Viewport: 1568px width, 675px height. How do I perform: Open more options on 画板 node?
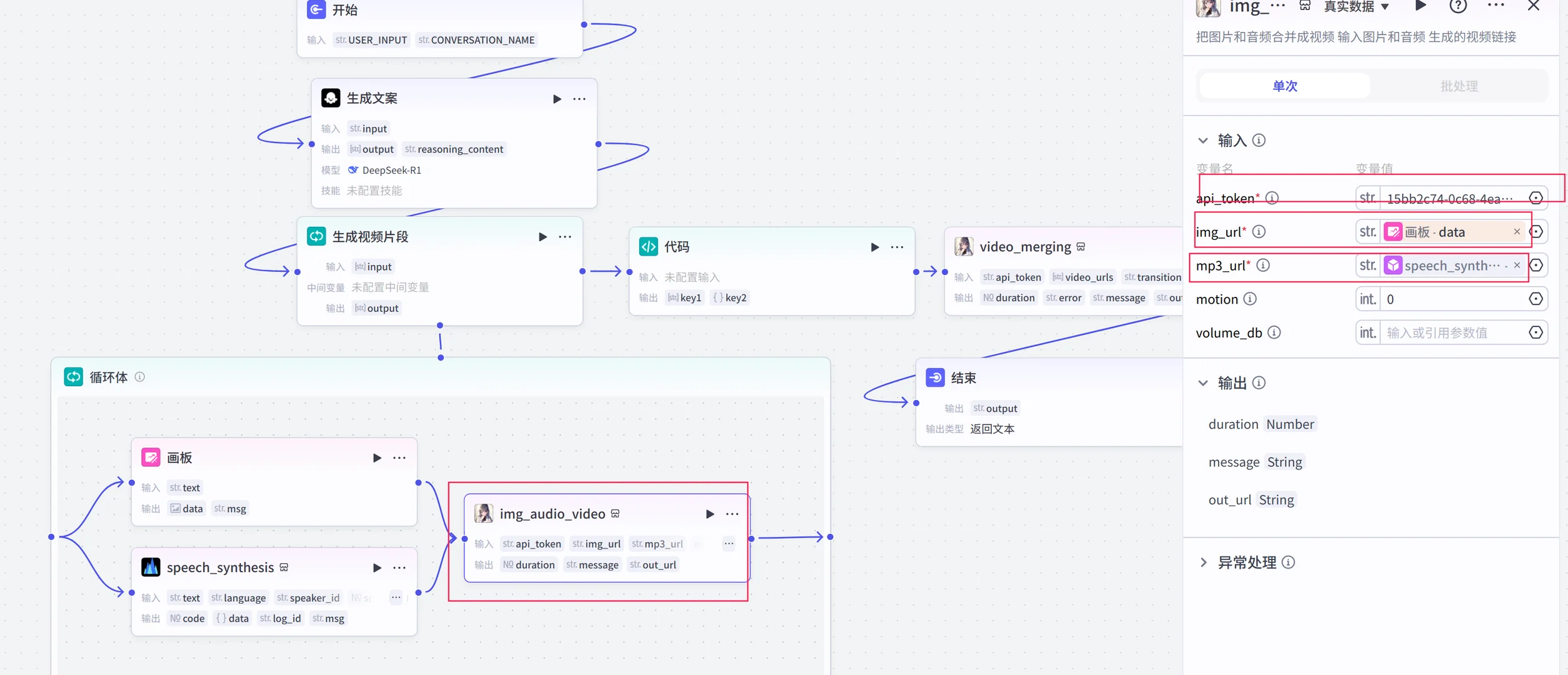(399, 458)
